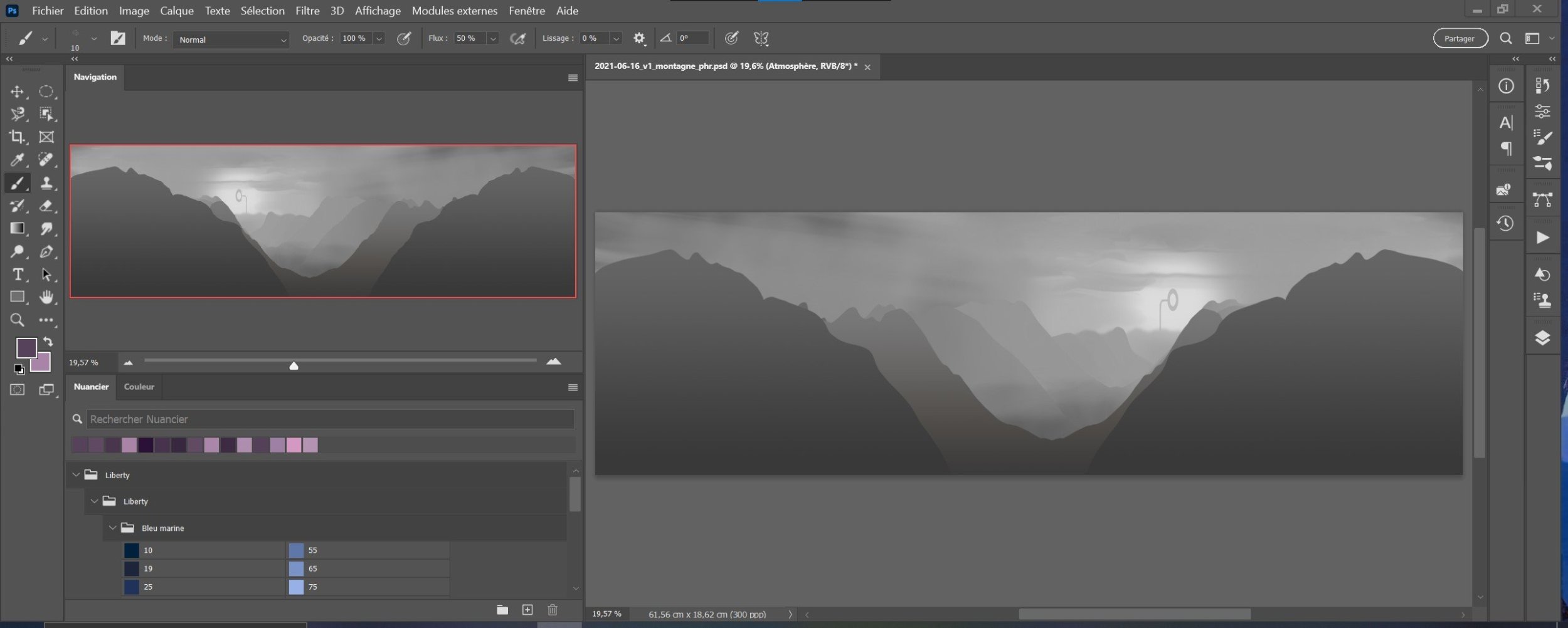This screenshot has width=1568, height=628.
Task: Open the Filtre menu
Action: coord(307,11)
